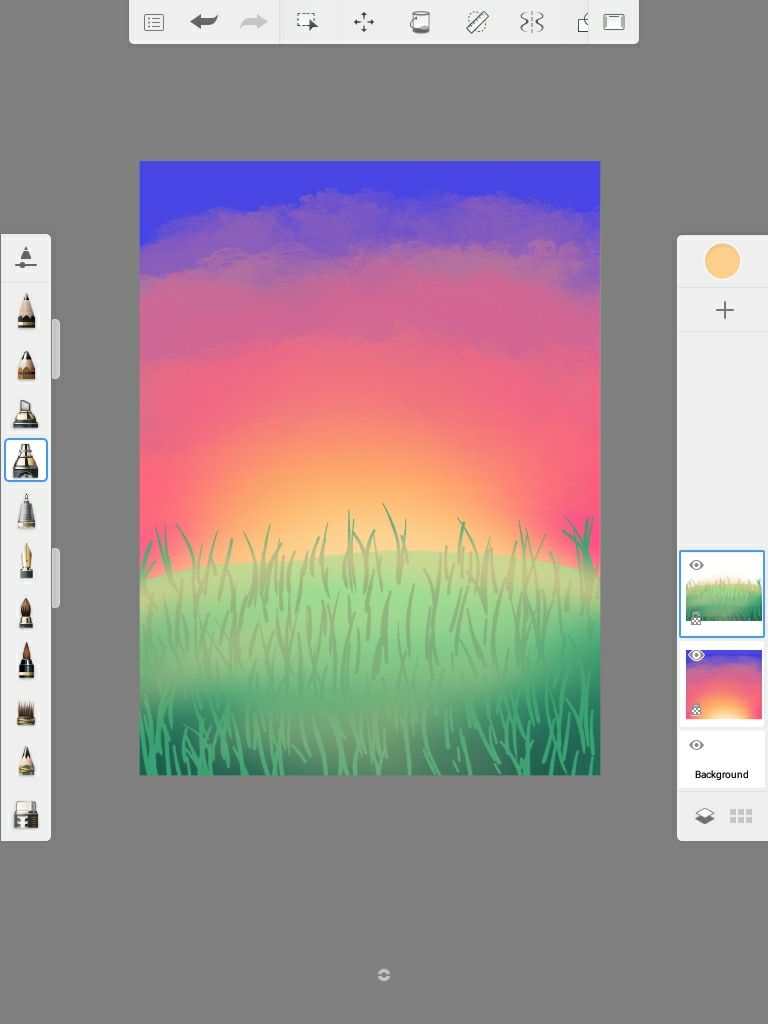The width and height of the screenshot is (768, 1024).
Task: Select the black-handled paintbrush
Action: click(x=26, y=660)
